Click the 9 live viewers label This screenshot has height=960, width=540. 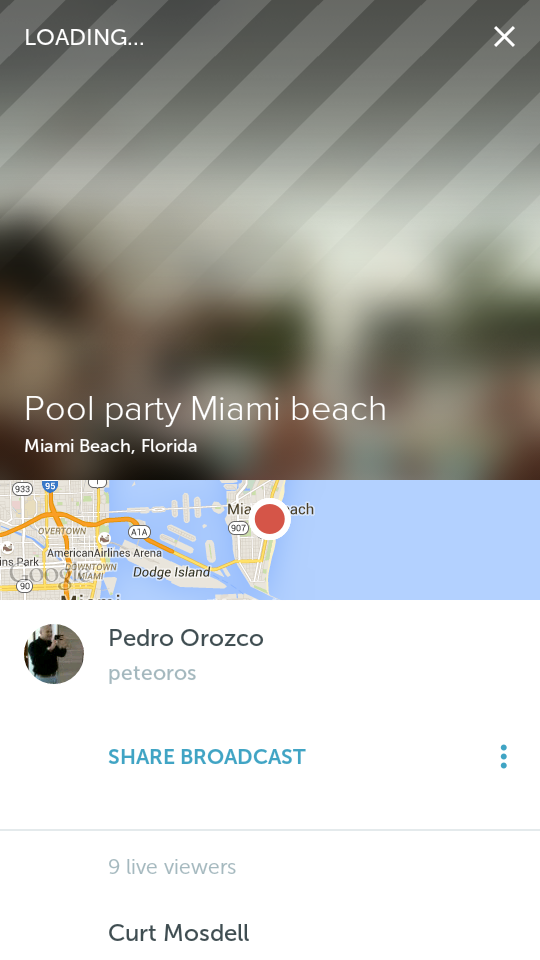[172, 867]
